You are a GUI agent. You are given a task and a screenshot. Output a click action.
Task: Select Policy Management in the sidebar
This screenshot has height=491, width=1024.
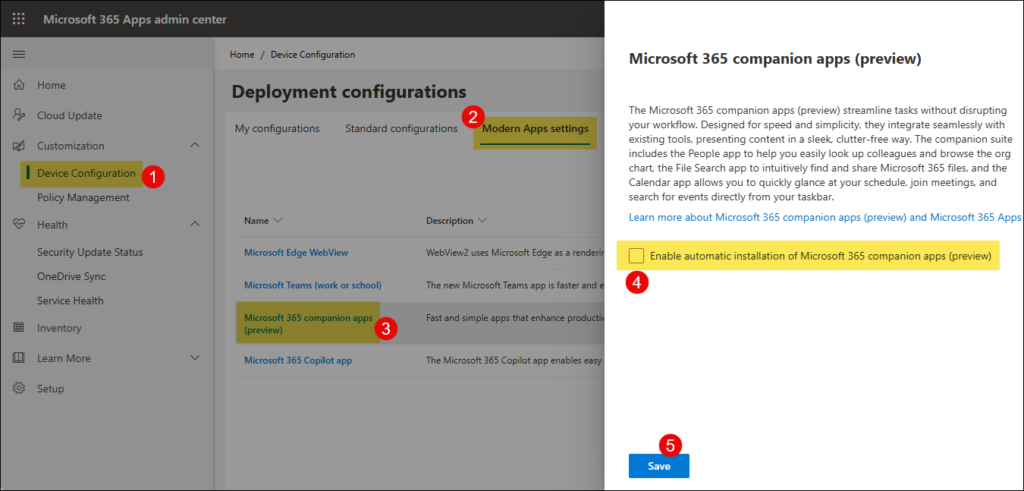pyautogui.click(x=83, y=197)
